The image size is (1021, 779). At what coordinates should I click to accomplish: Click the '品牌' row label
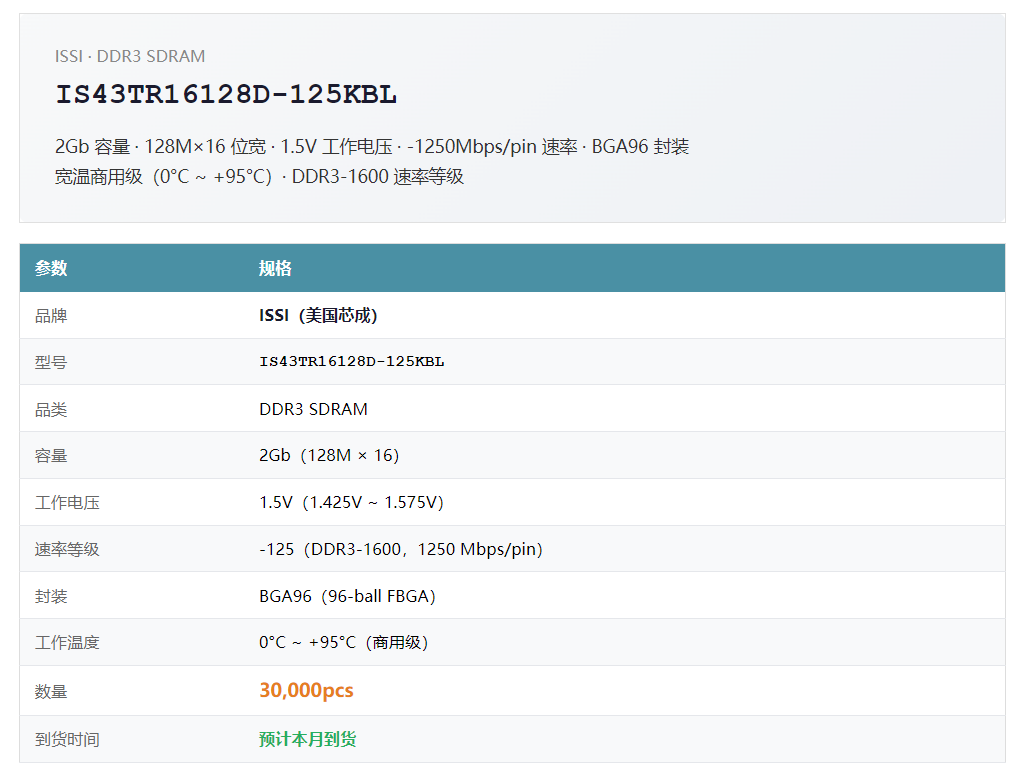pyautogui.click(x=51, y=316)
